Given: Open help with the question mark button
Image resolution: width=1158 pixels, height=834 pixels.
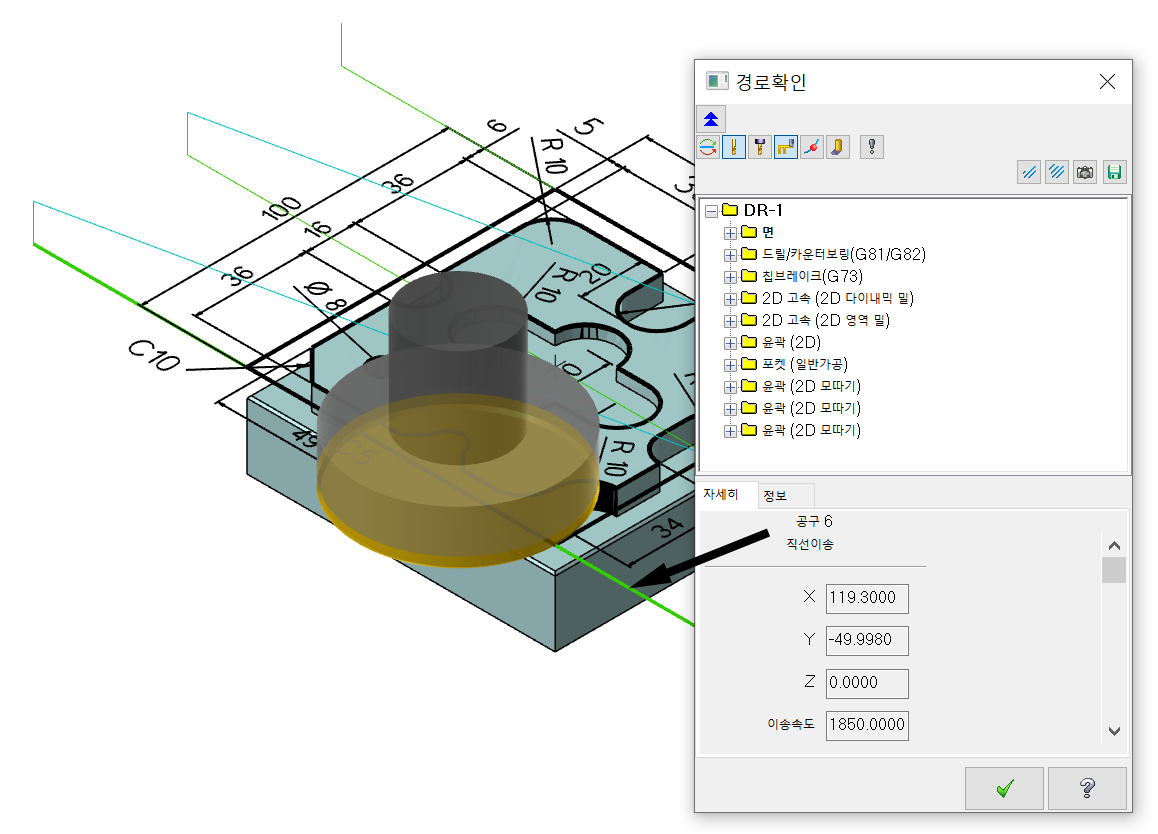Looking at the screenshot, I should point(1087,787).
